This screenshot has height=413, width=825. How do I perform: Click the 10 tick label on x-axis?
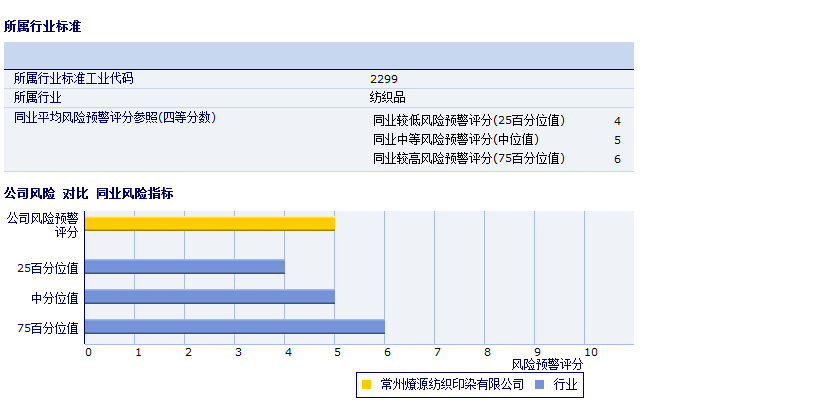pyautogui.click(x=590, y=352)
